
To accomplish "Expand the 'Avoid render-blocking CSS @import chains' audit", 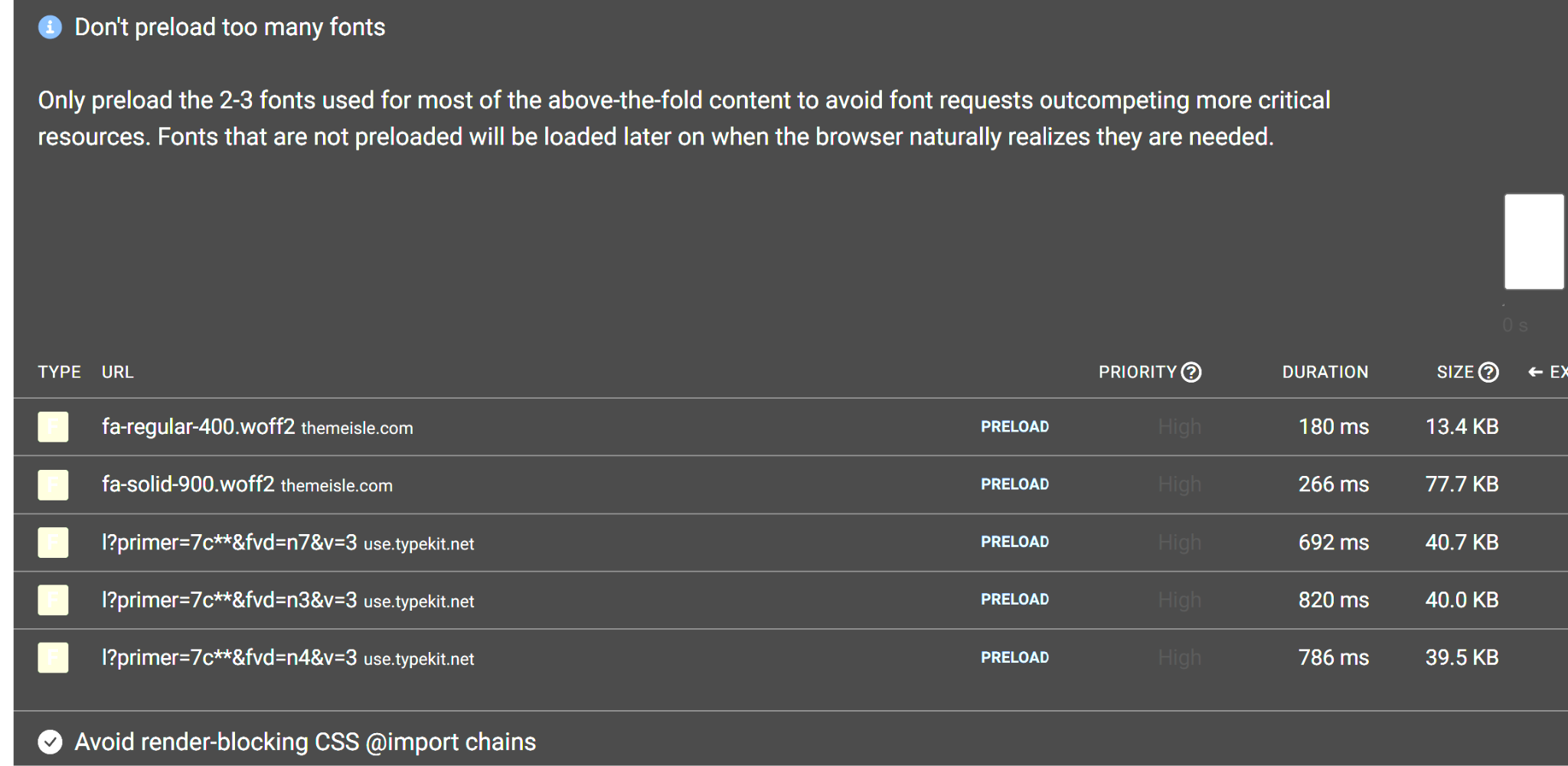I will click(305, 742).
